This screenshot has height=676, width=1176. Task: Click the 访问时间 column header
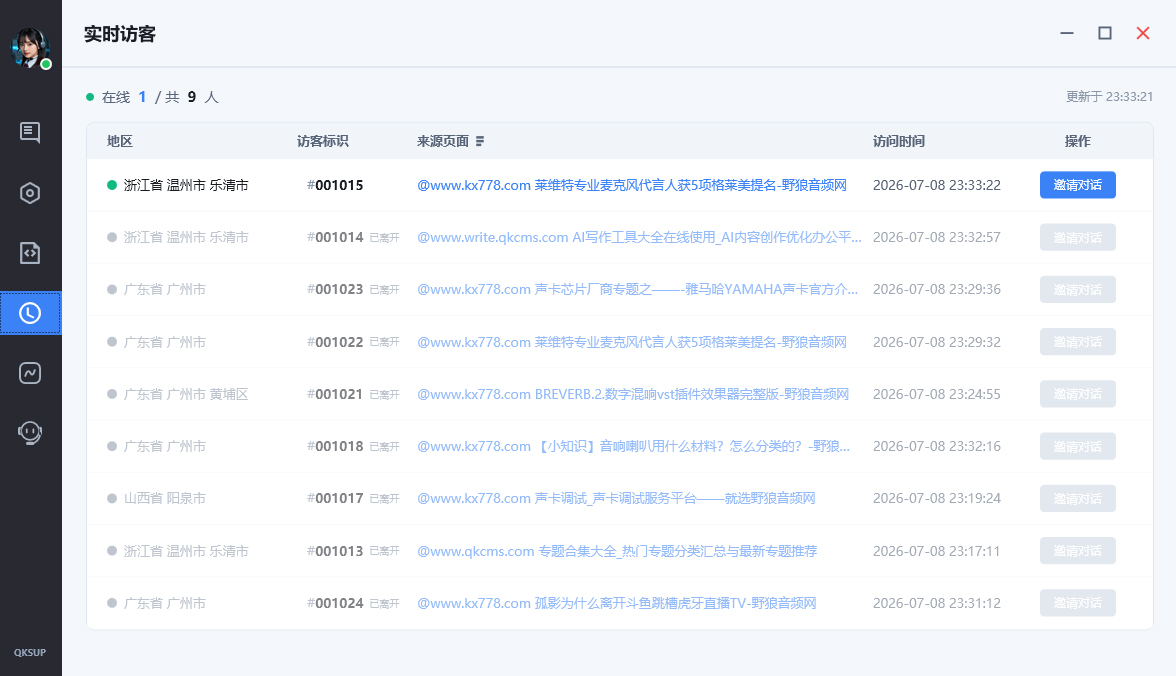point(898,141)
